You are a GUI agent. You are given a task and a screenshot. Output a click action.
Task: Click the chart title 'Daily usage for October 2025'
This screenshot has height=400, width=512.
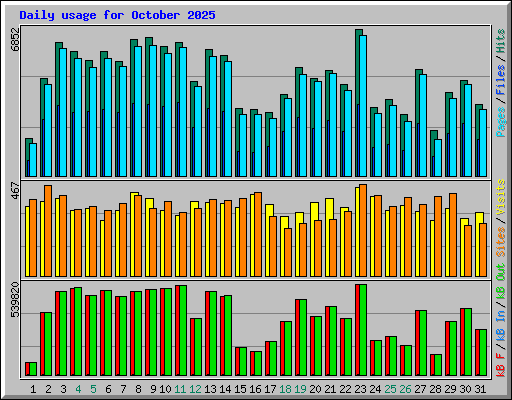tap(117, 15)
